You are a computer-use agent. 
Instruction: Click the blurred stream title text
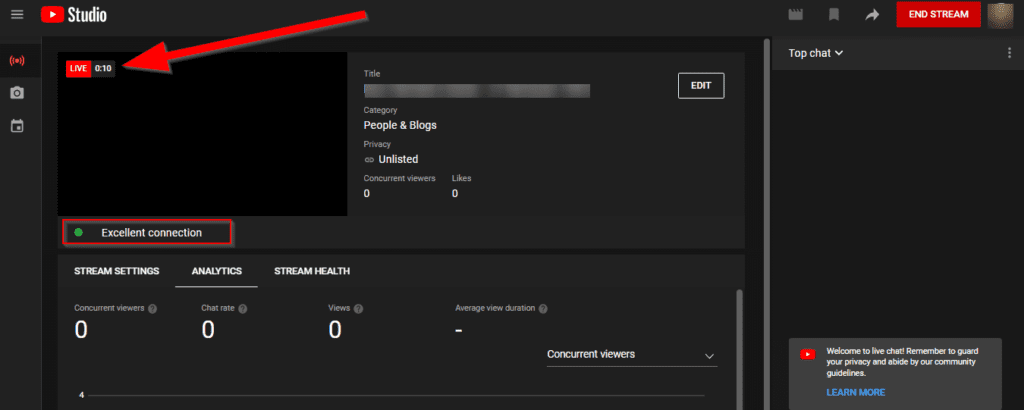(x=477, y=91)
